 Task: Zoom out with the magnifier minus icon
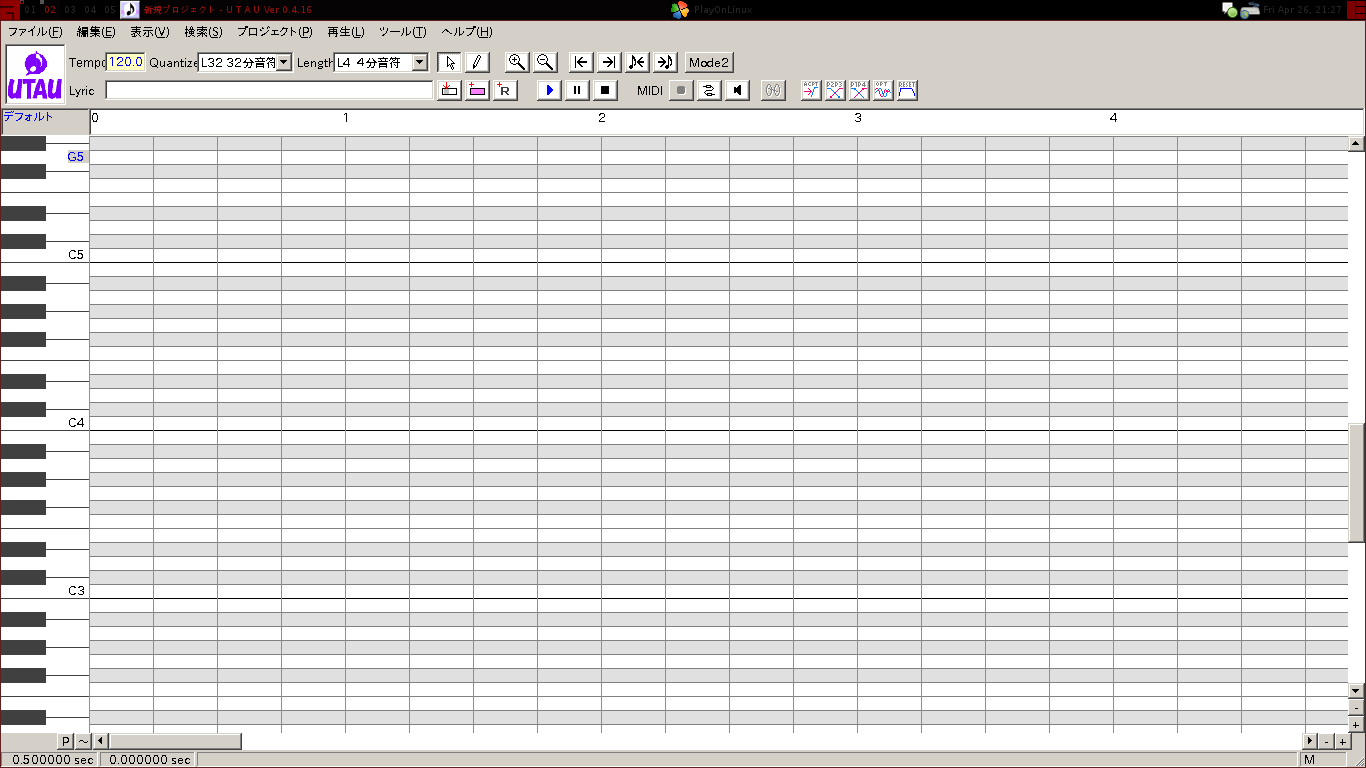[x=545, y=62]
